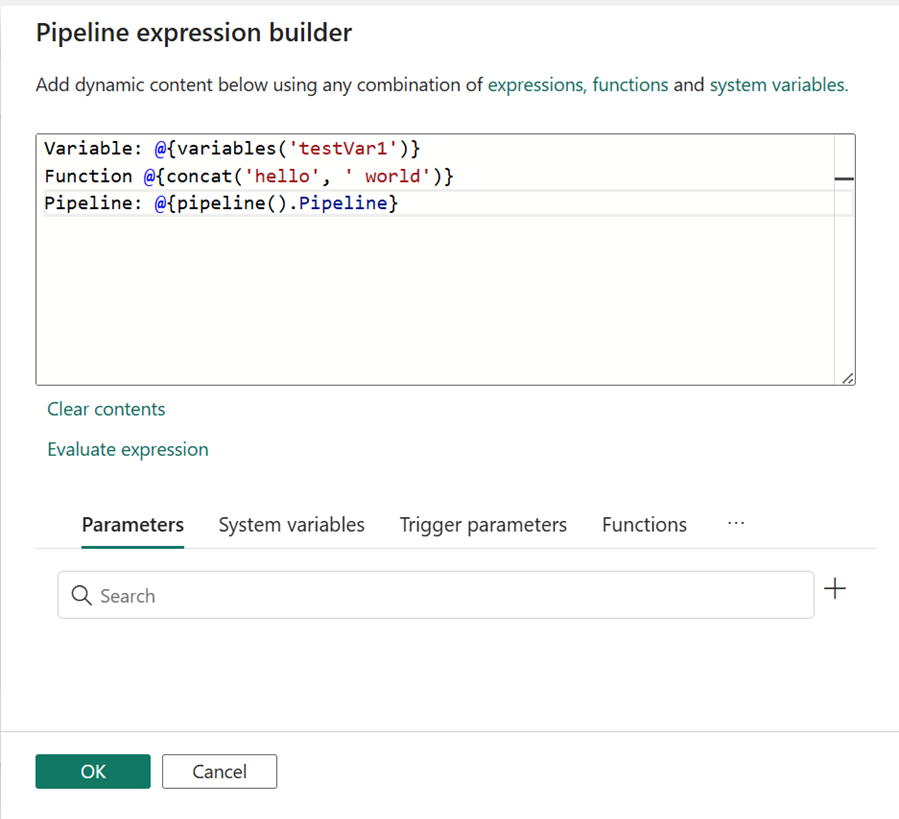Click Clear contents

click(x=105, y=409)
